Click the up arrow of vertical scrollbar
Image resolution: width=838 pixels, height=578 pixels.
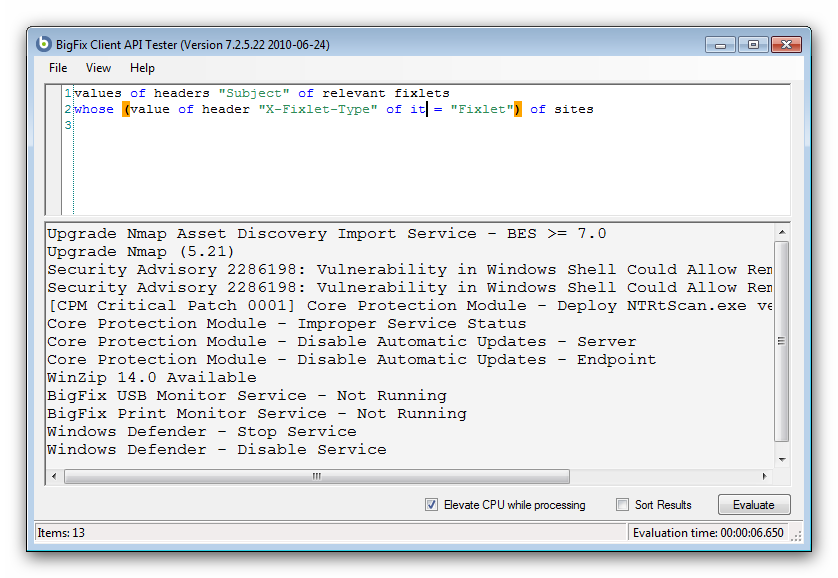pyautogui.click(x=783, y=231)
